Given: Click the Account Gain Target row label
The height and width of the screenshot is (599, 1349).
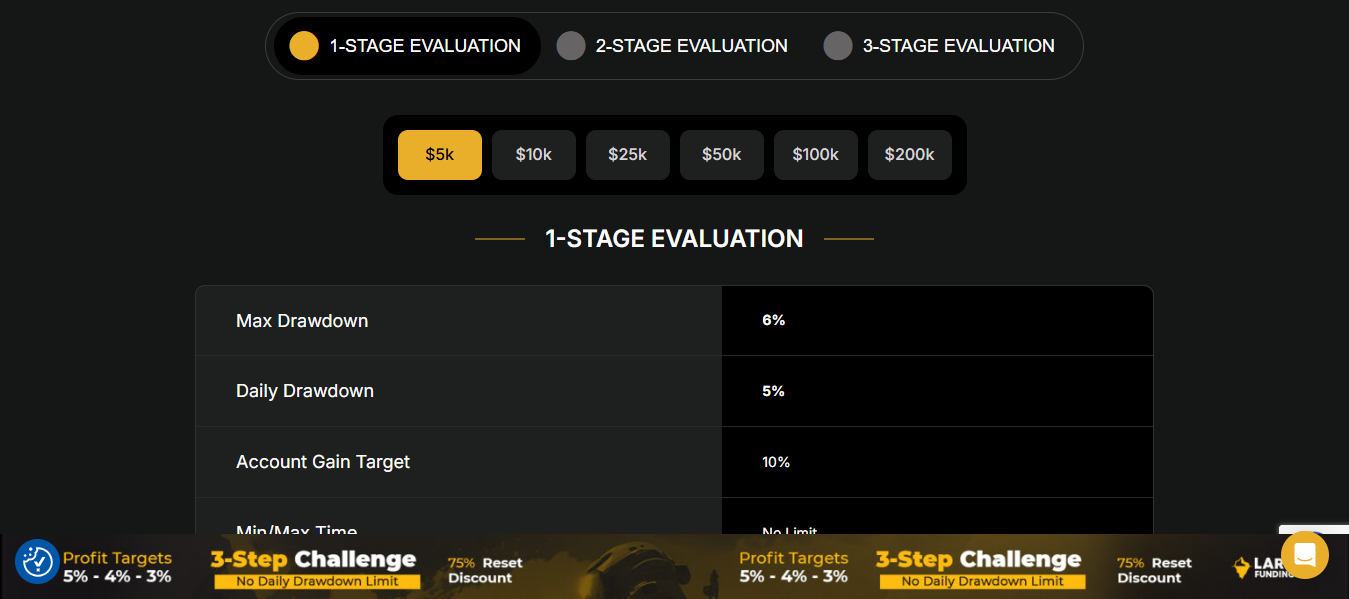Looking at the screenshot, I should [323, 462].
